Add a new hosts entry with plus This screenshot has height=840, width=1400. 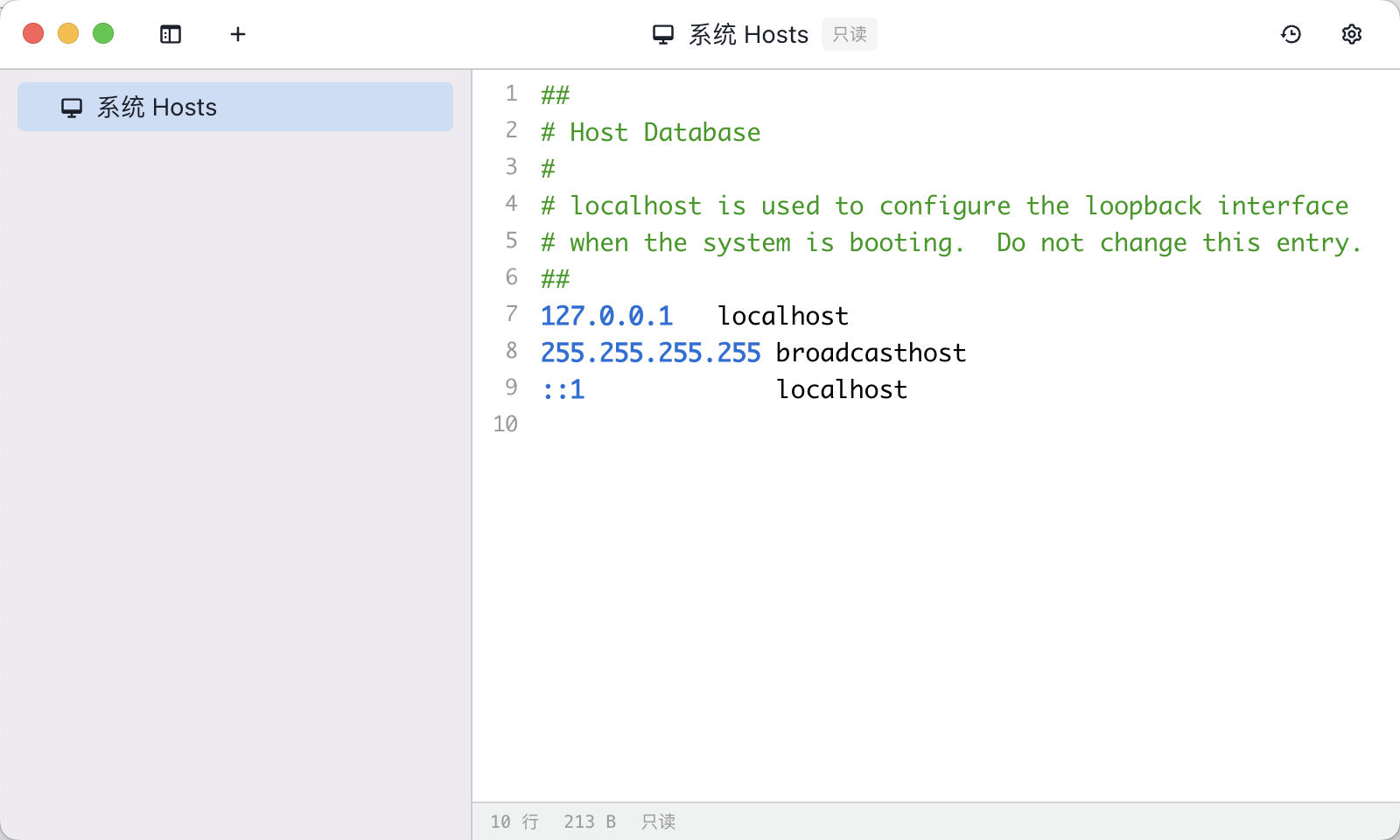[x=238, y=34]
